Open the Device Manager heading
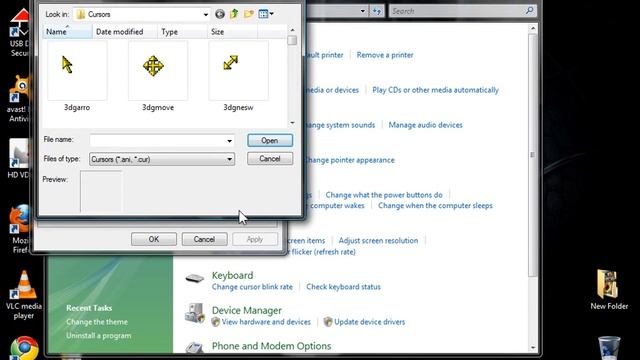Image resolution: width=640 pixels, height=360 pixels. coord(247,311)
